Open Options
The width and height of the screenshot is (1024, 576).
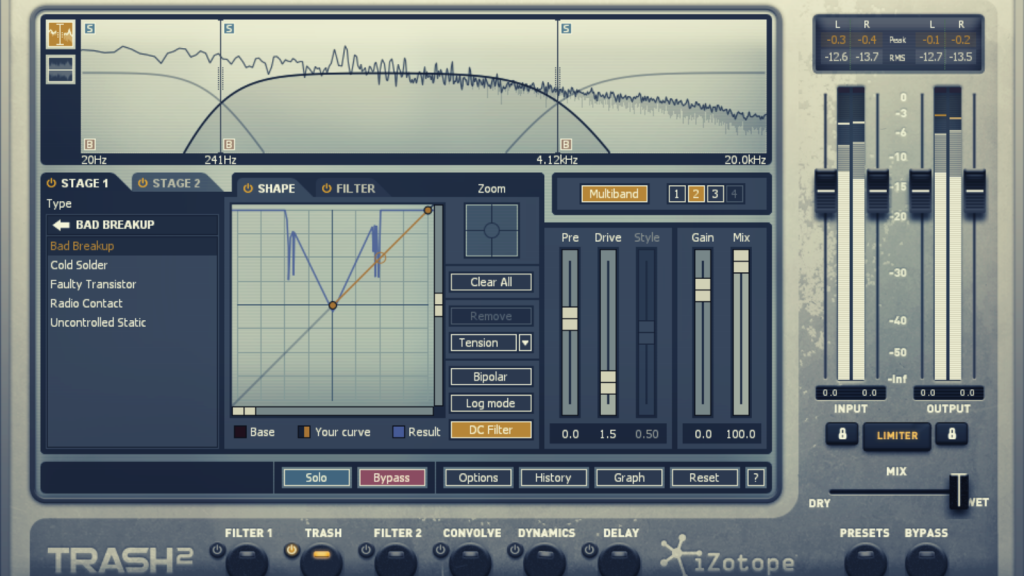click(478, 477)
